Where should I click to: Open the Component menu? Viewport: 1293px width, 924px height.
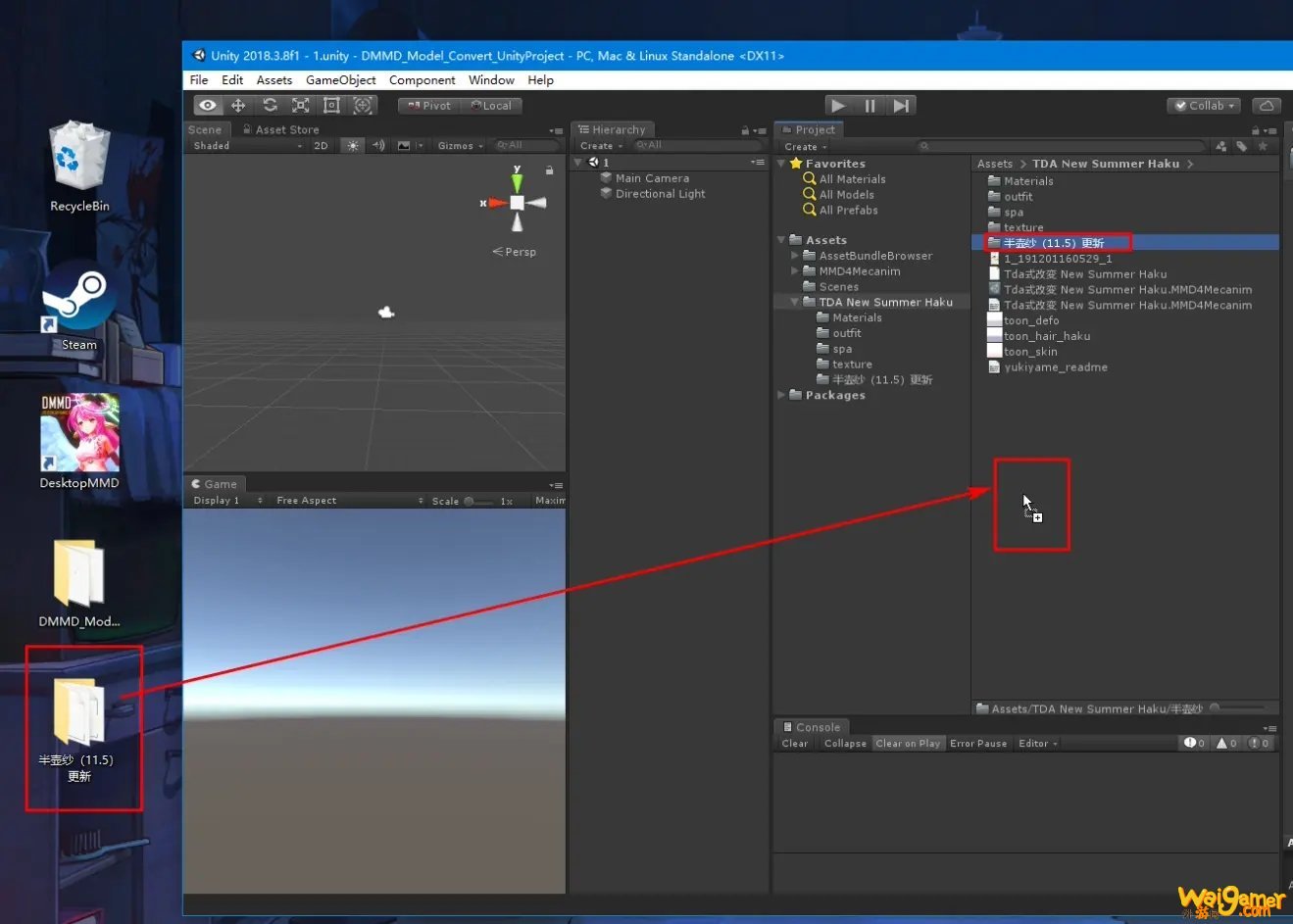(x=423, y=79)
